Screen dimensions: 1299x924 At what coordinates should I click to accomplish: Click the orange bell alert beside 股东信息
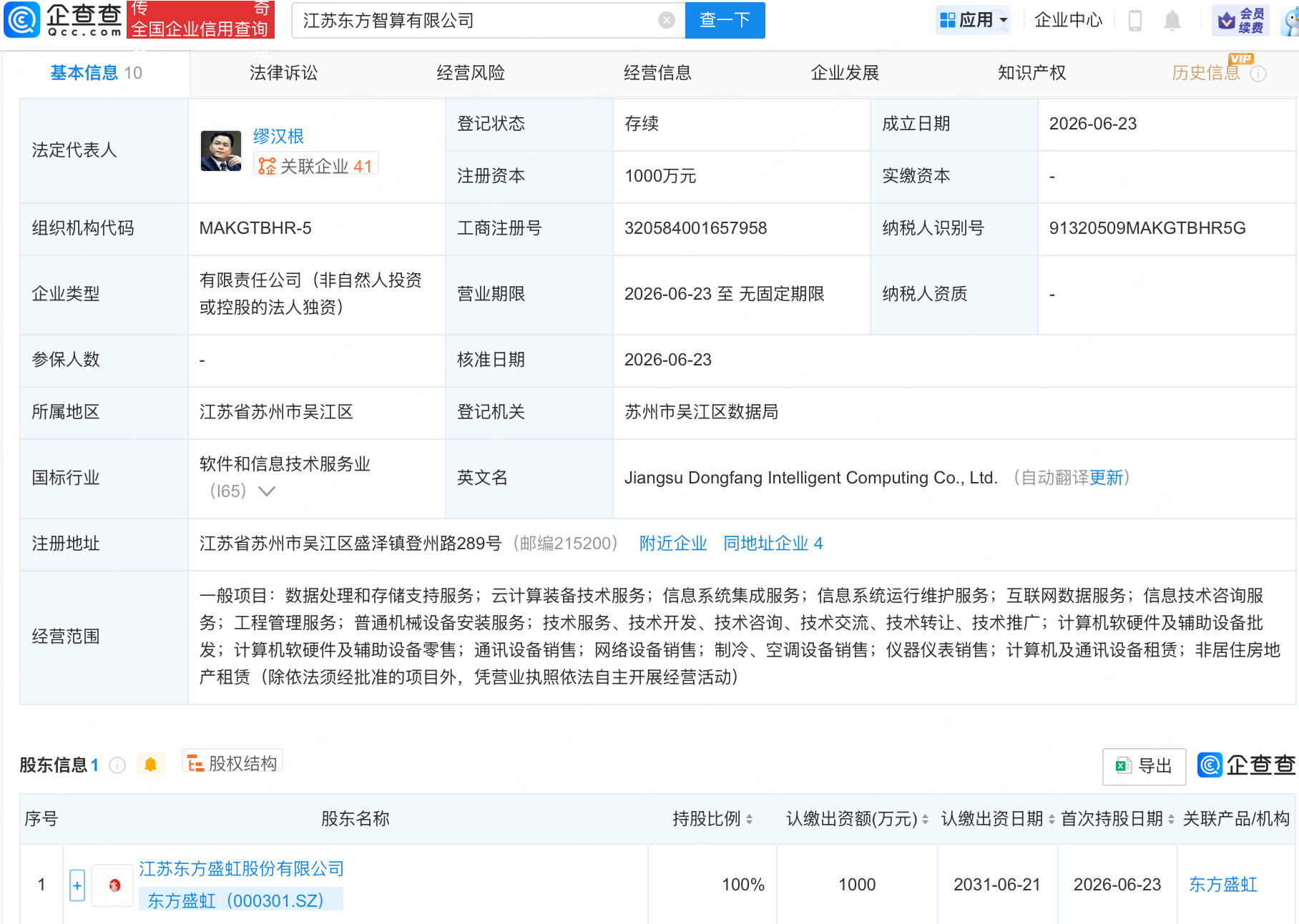point(150,765)
